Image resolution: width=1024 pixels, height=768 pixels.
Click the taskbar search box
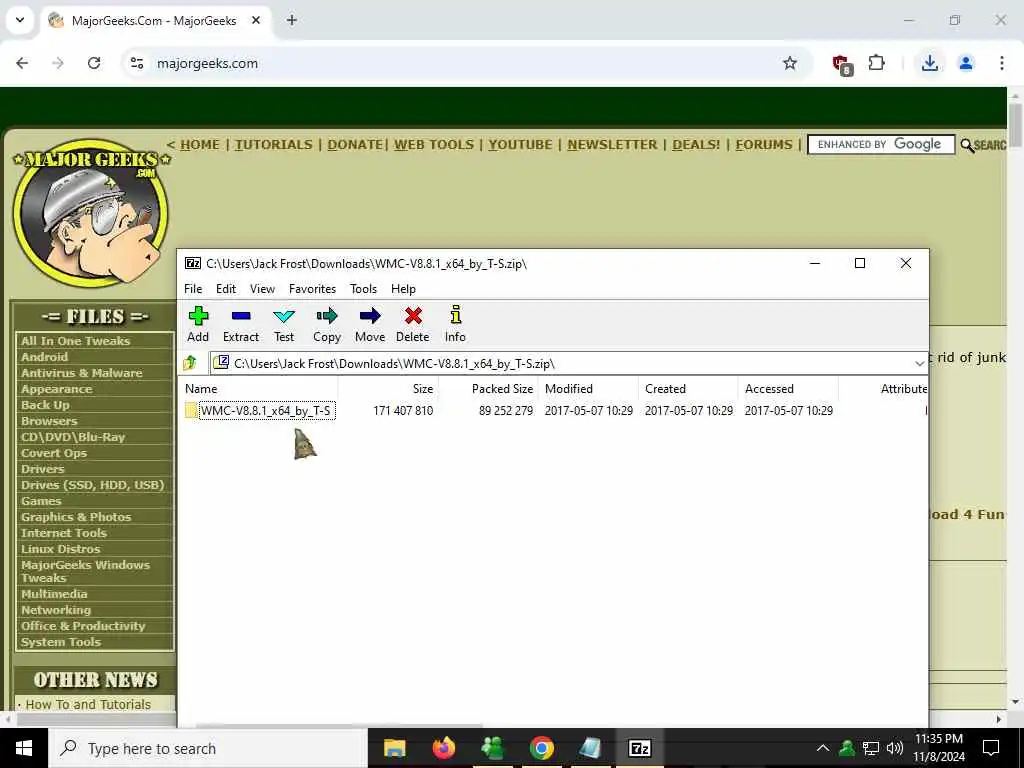[208, 748]
